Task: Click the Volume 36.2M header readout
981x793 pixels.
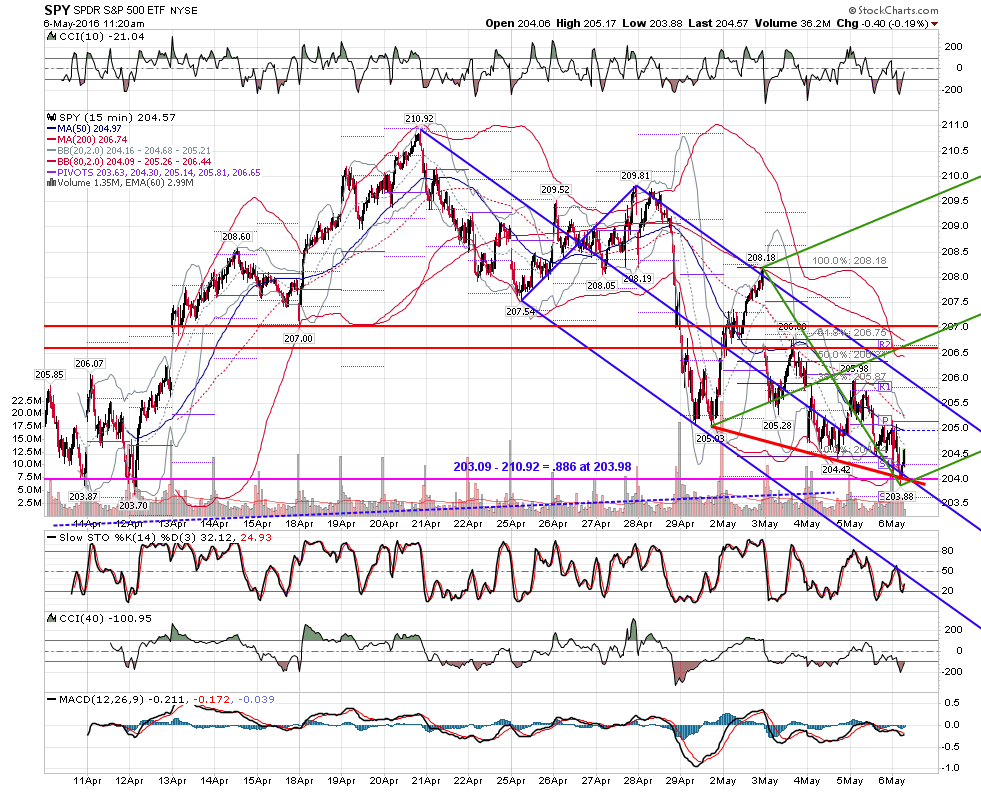Action: click(x=793, y=24)
